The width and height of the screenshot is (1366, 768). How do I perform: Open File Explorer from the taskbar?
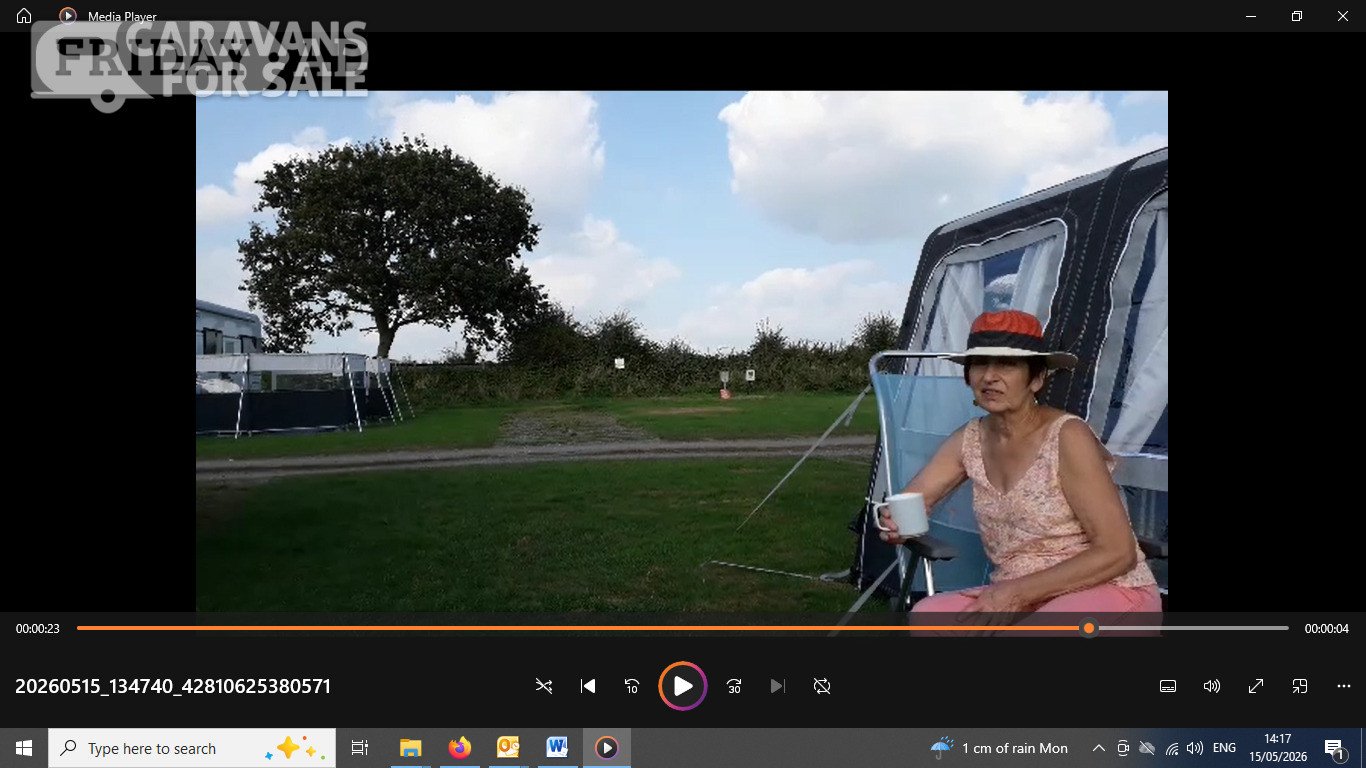point(411,748)
